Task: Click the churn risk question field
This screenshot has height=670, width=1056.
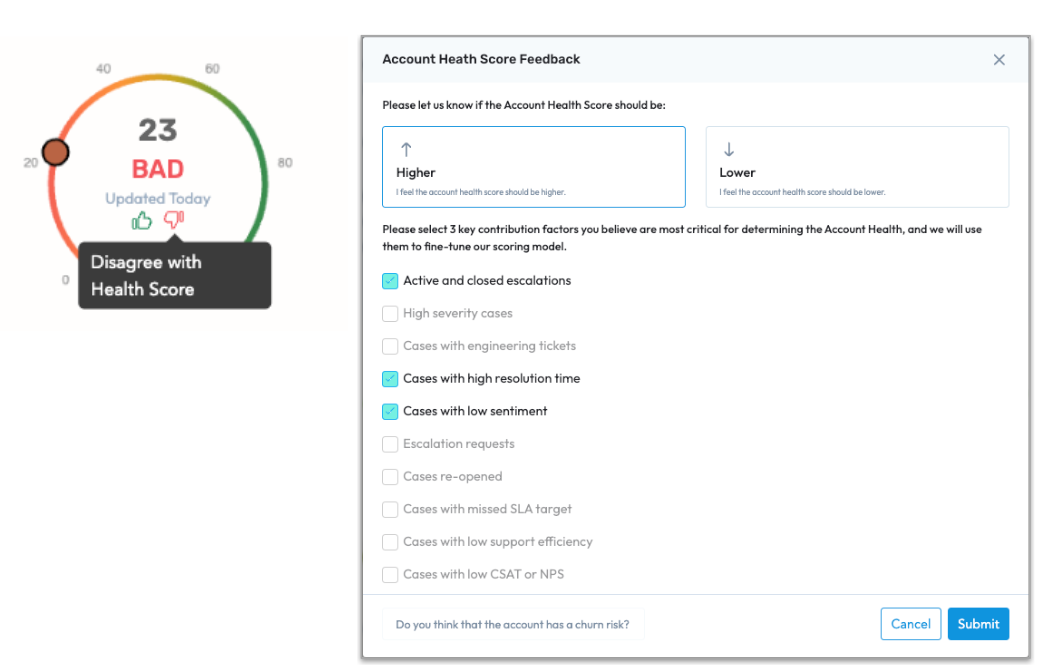Action: [513, 624]
